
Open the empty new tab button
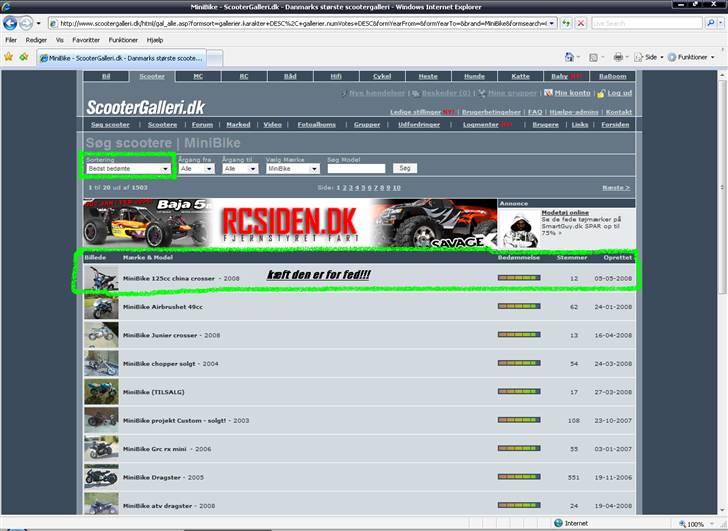pos(214,58)
